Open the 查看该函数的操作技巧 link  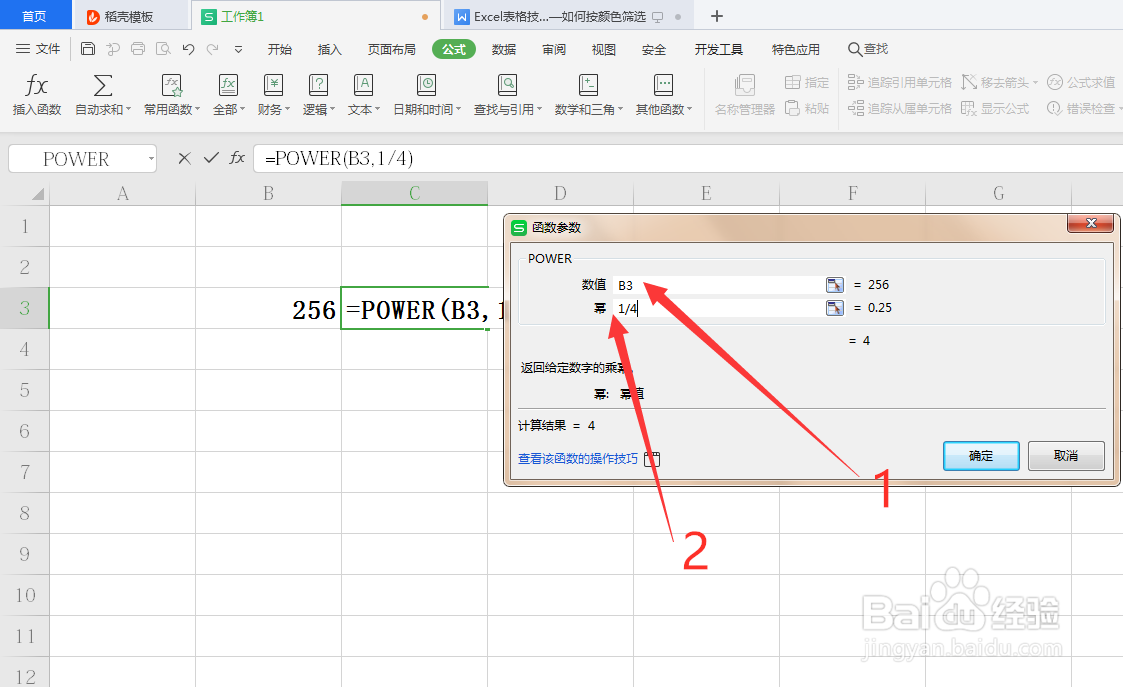[x=578, y=458]
